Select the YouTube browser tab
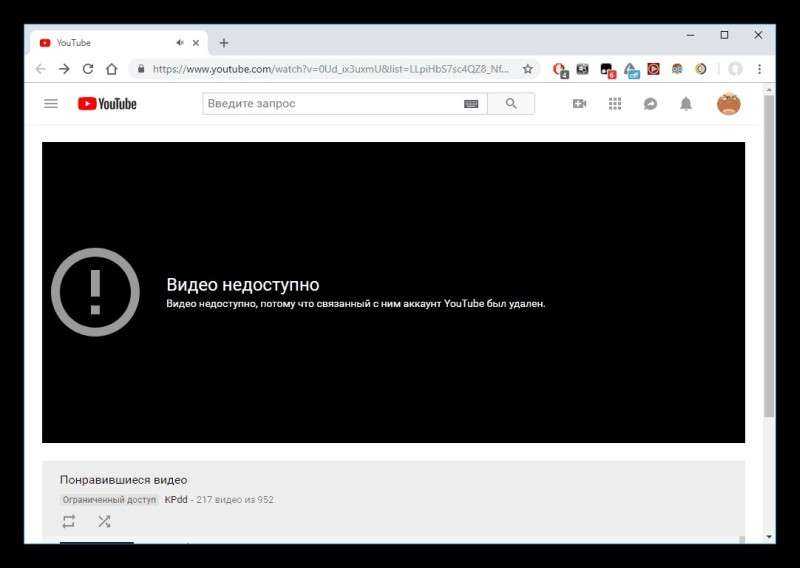Image resolution: width=800 pixels, height=568 pixels. (x=118, y=43)
